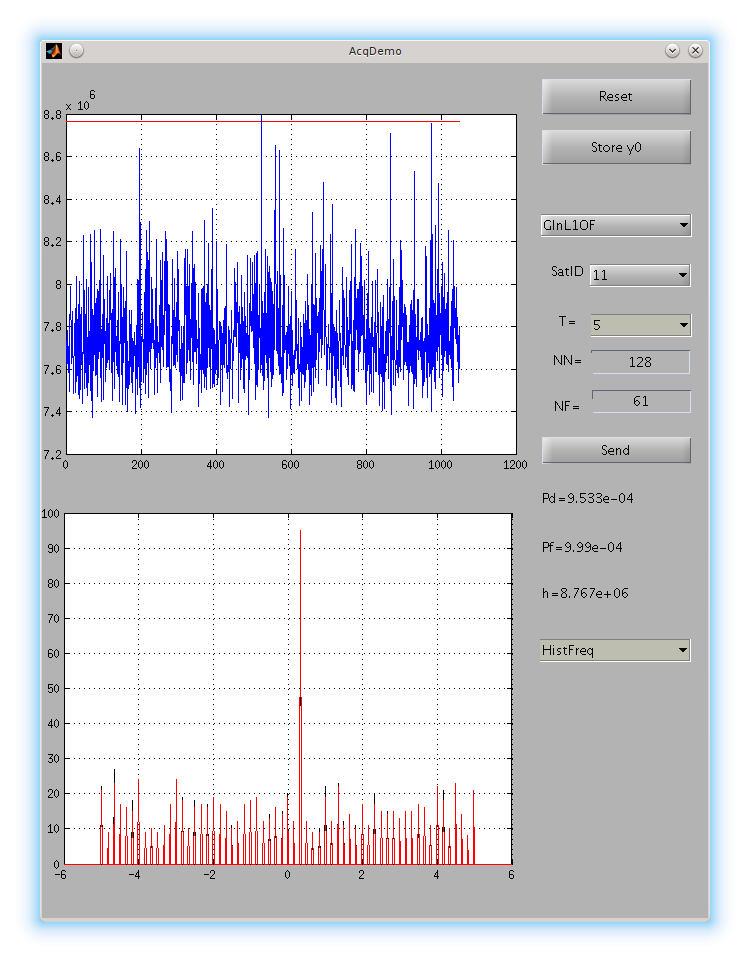Image resolution: width=750 pixels, height=962 pixels.
Task: Click the MATLAB icon in title bar
Action: [54, 50]
